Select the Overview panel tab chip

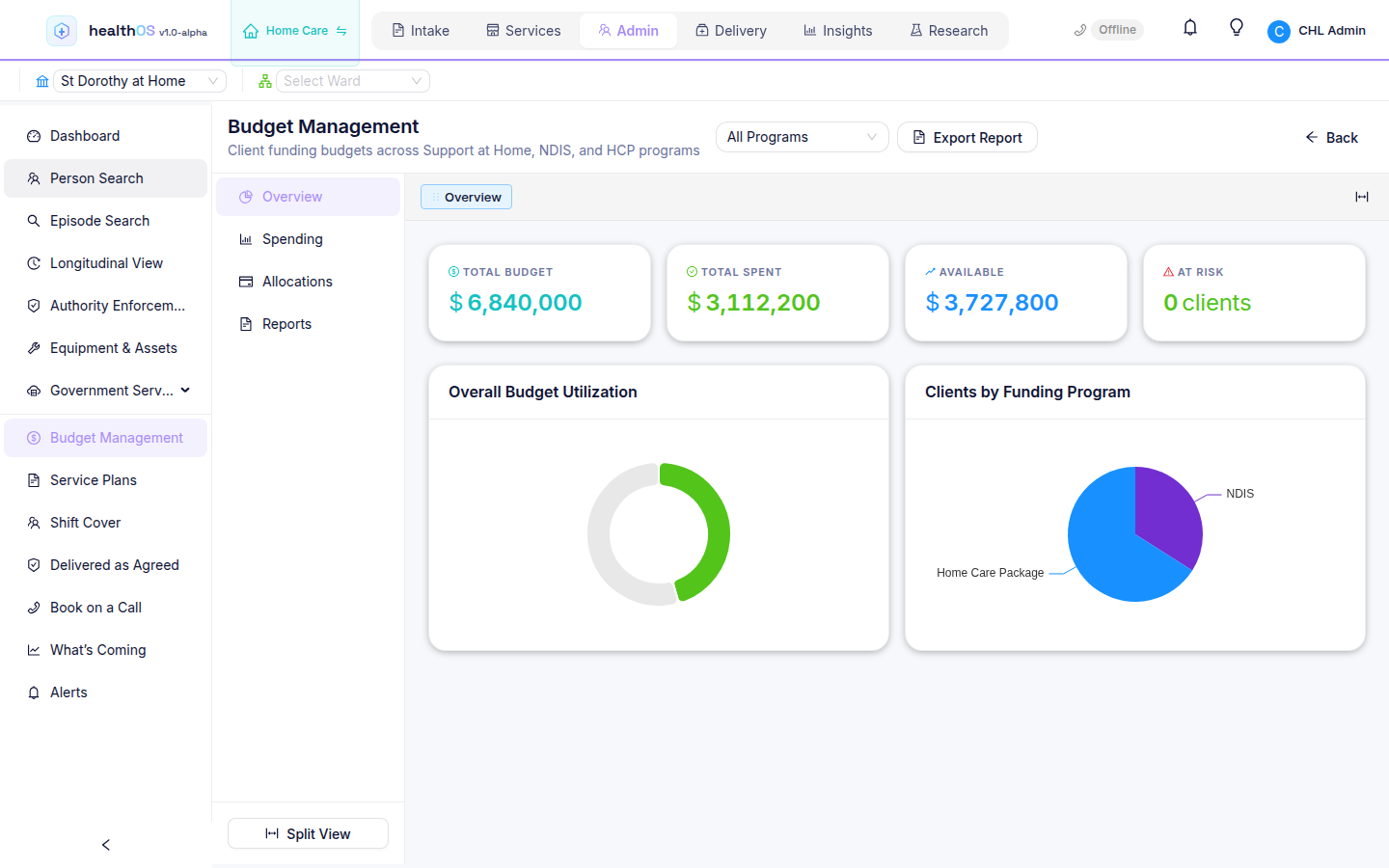point(466,197)
